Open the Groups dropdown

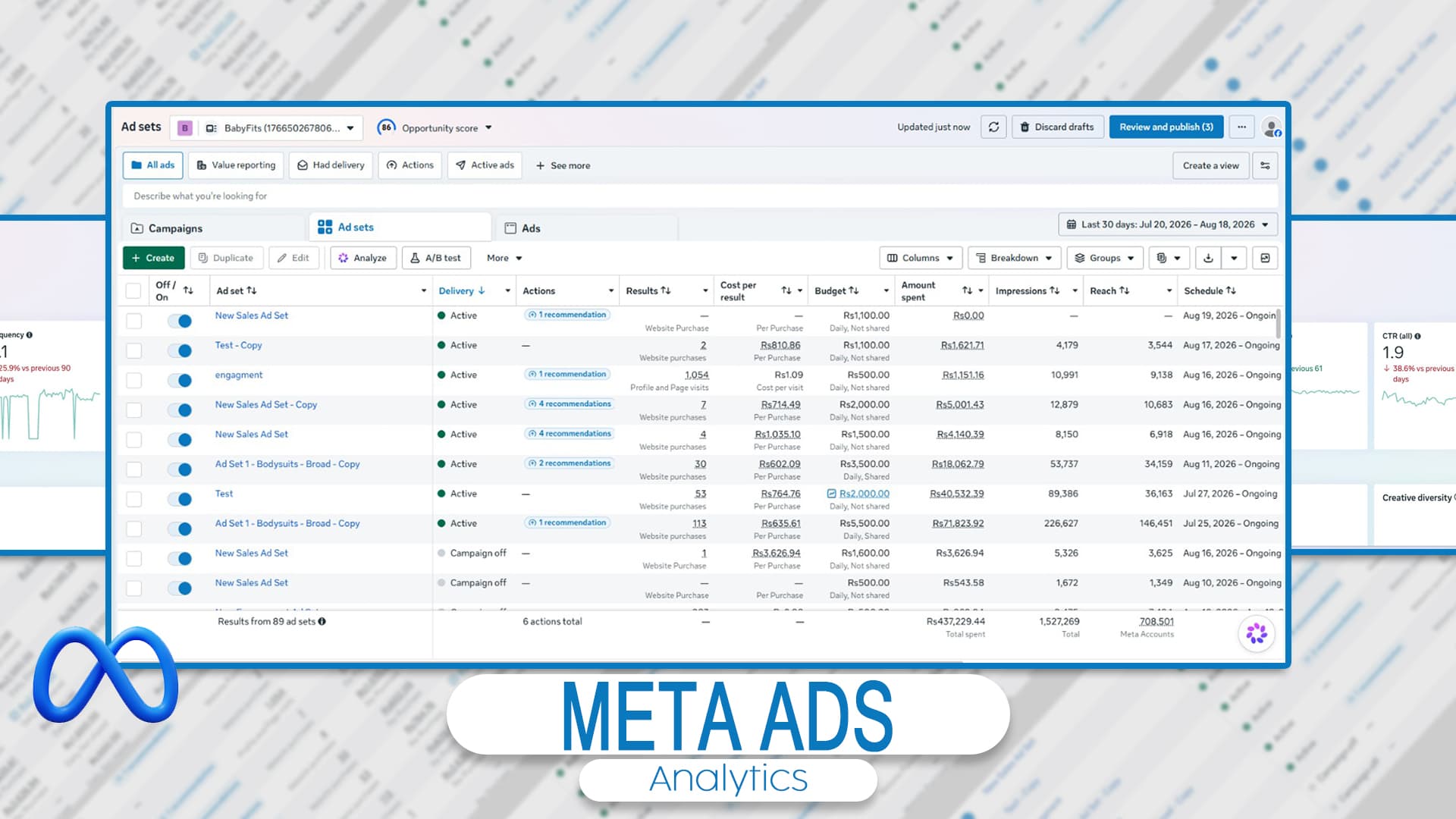tap(1104, 258)
